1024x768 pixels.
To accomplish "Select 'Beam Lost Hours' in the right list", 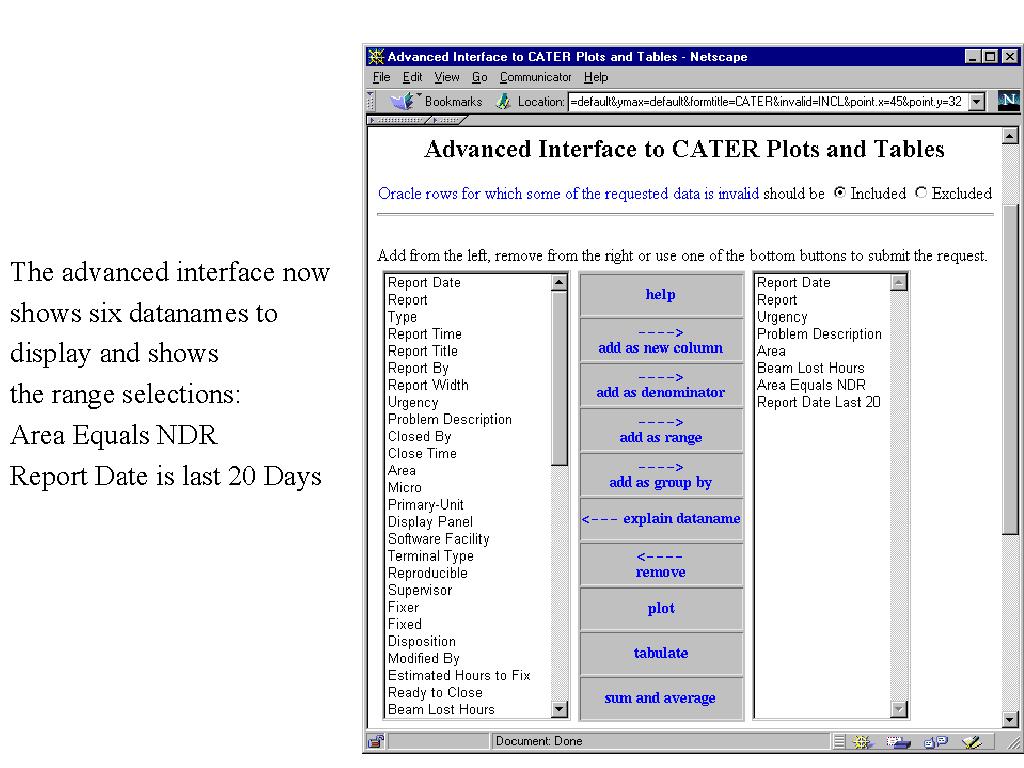I will point(810,368).
